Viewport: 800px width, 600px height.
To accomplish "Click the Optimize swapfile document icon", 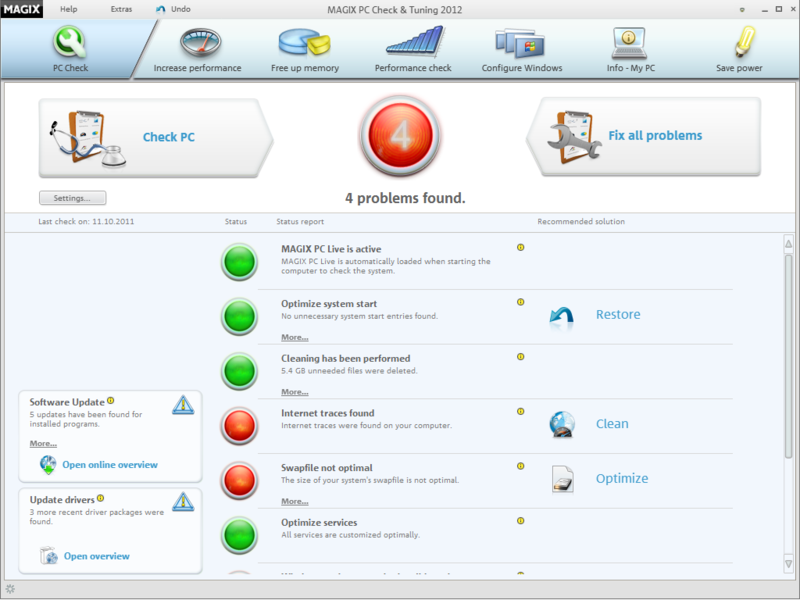I will [562, 479].
